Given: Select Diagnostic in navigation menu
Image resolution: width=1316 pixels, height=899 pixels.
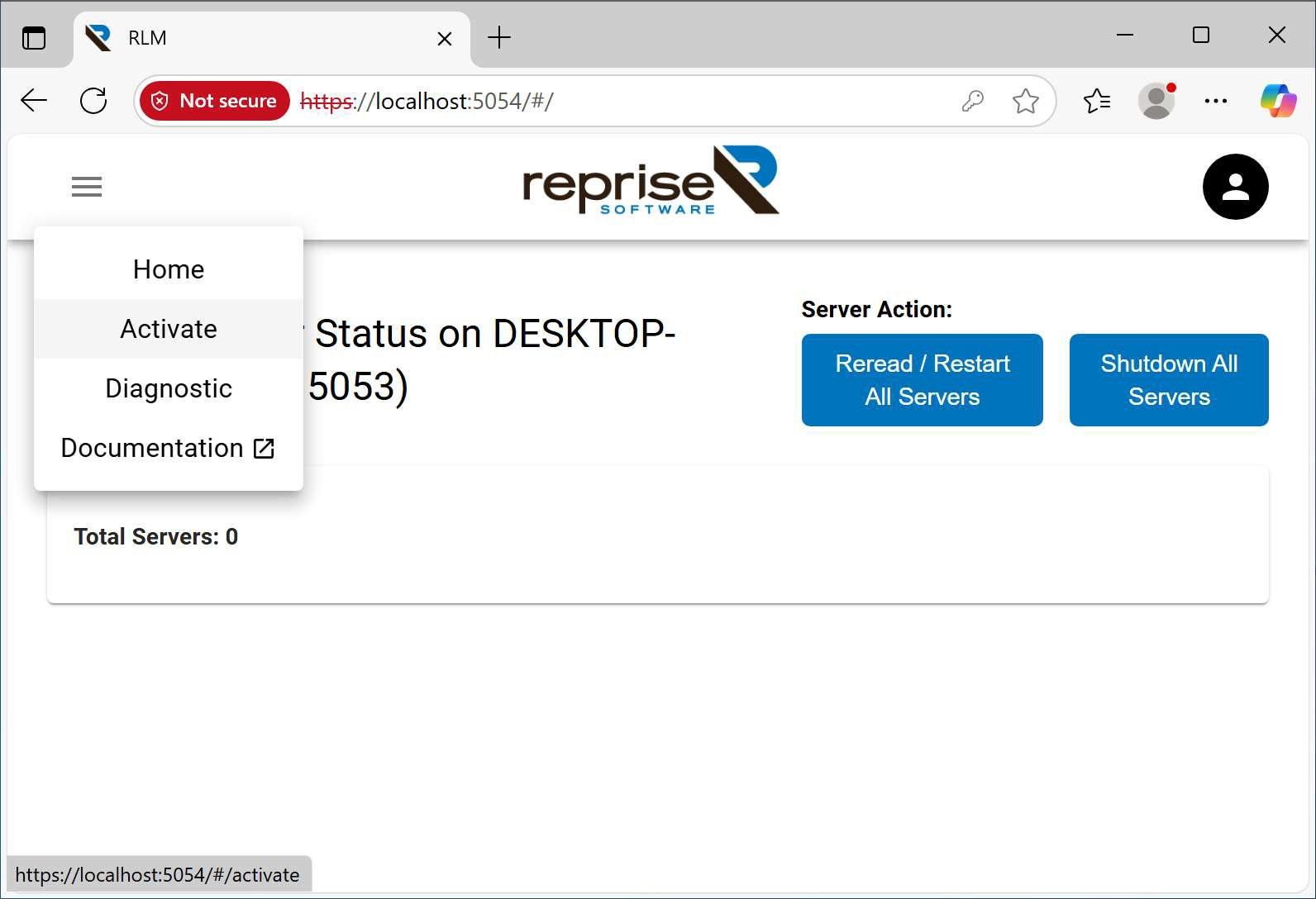Looking at the screenshot, I should click(169, 388).
